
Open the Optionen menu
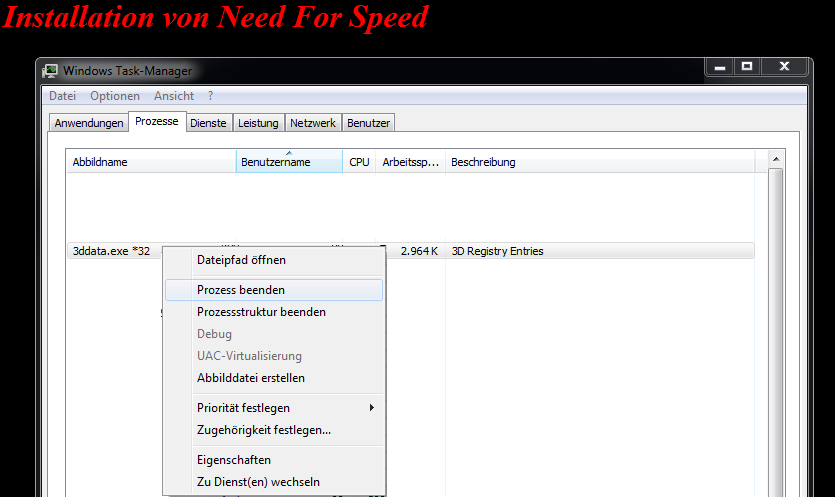(114, 96)
